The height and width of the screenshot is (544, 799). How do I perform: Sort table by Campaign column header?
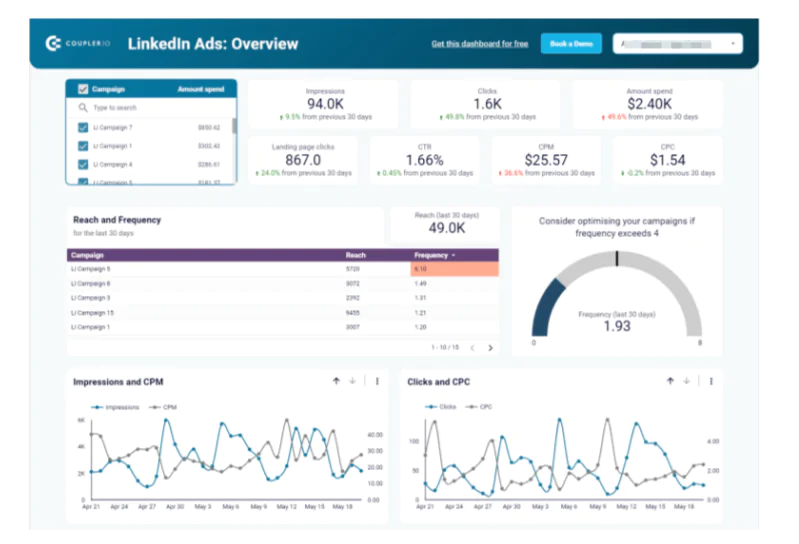click(x=87, y=255)
